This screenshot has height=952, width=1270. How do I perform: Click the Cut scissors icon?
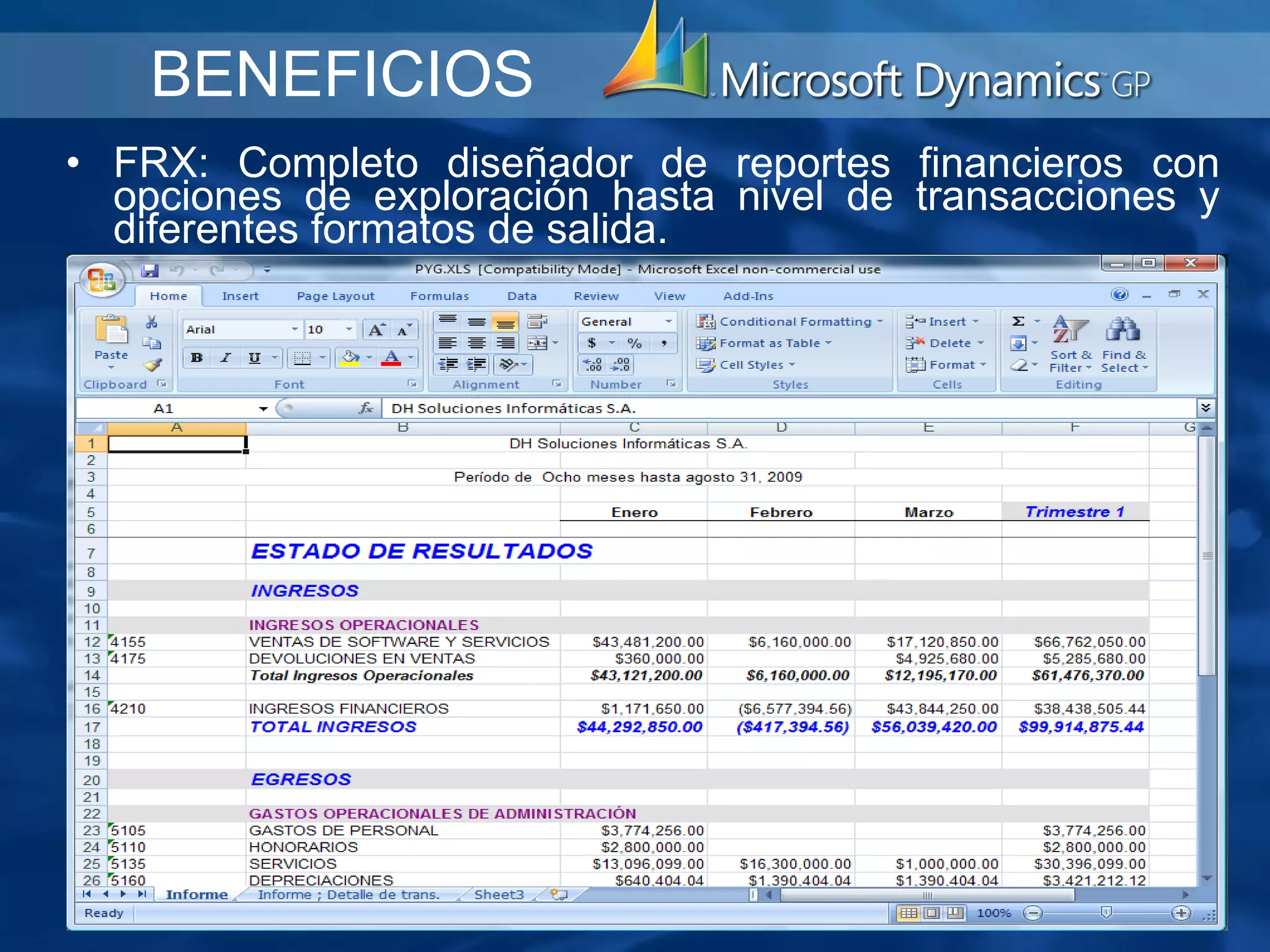[152, 322]
